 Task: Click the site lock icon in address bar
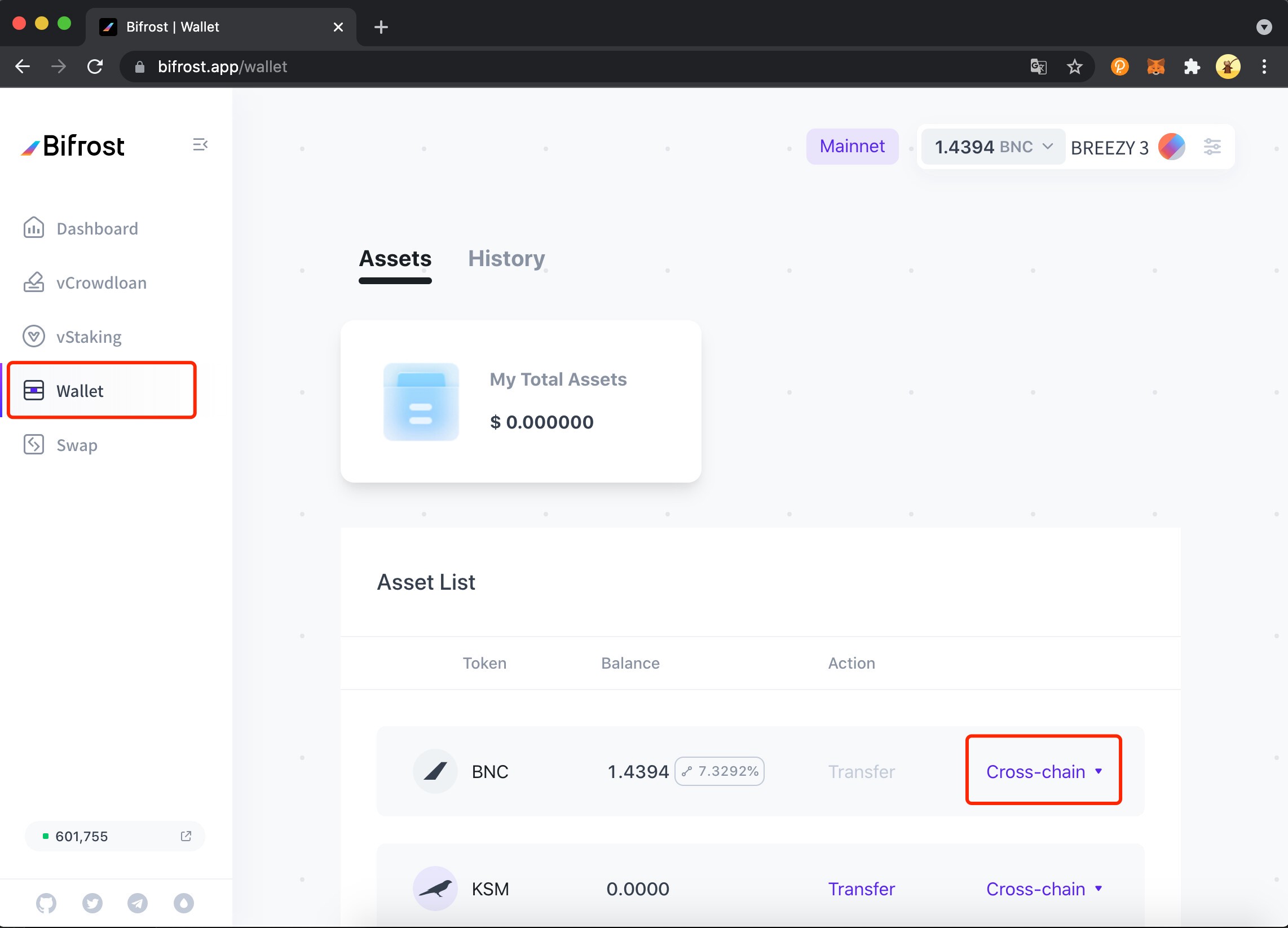[x=140, y=67]
